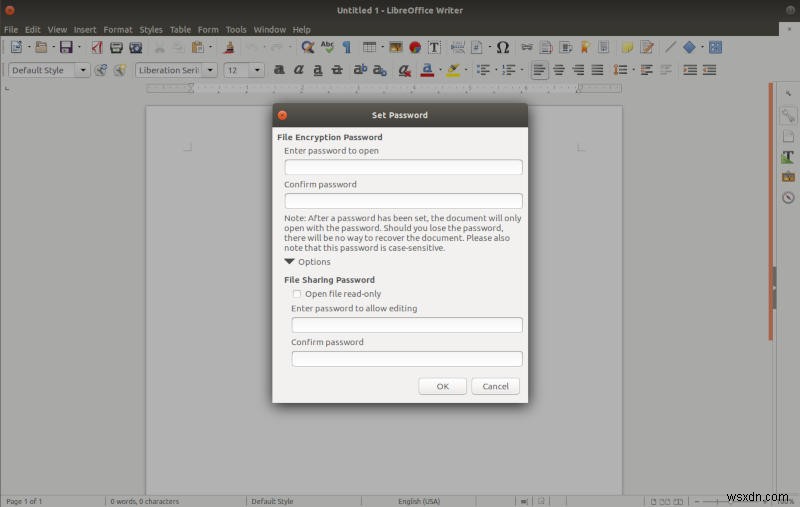
Task: Select Clone Formatting paintbrush
Action: point(229,47)
